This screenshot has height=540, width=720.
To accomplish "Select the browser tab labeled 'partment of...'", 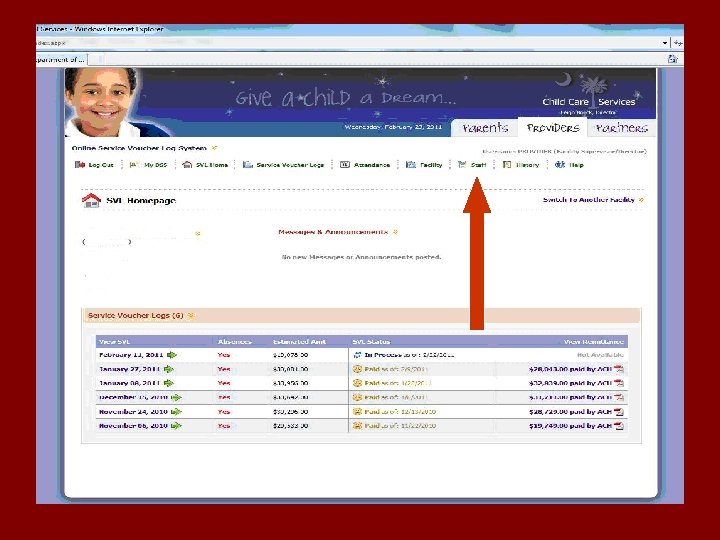I will pyautogui.click(x=61, y=59).
